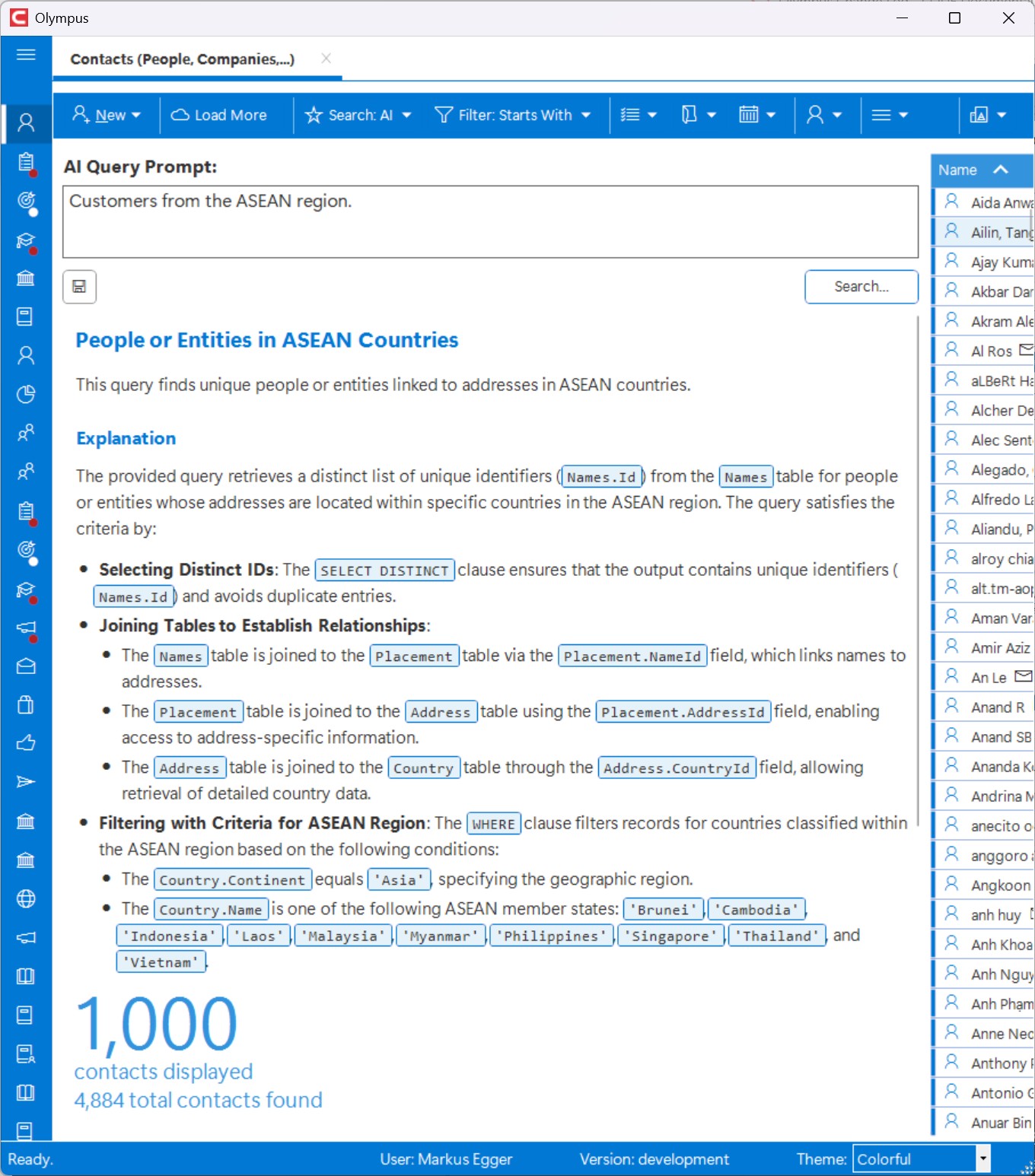Click into the AI Query Prompt text box
Image resolution: width=1035 pixels, height=1176 pixels.
pyautogui.click(x=490, y=221)
